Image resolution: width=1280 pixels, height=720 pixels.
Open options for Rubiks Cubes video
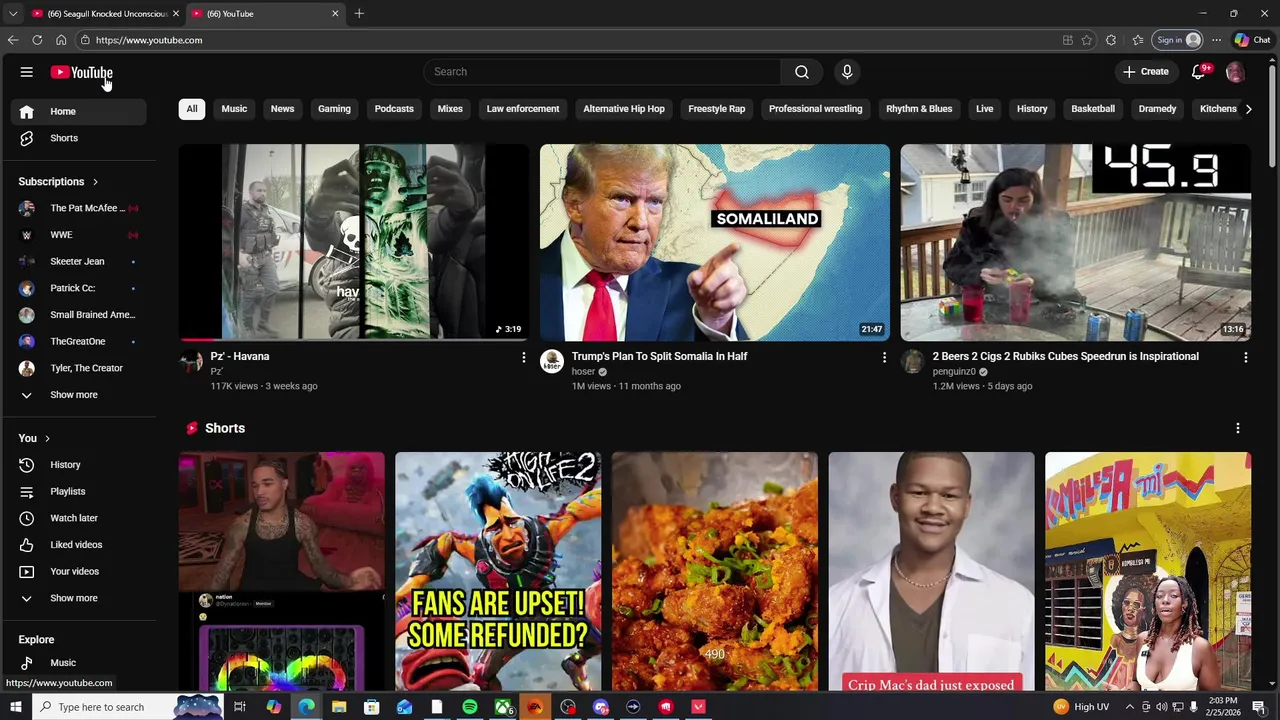tap(1245, 357)
